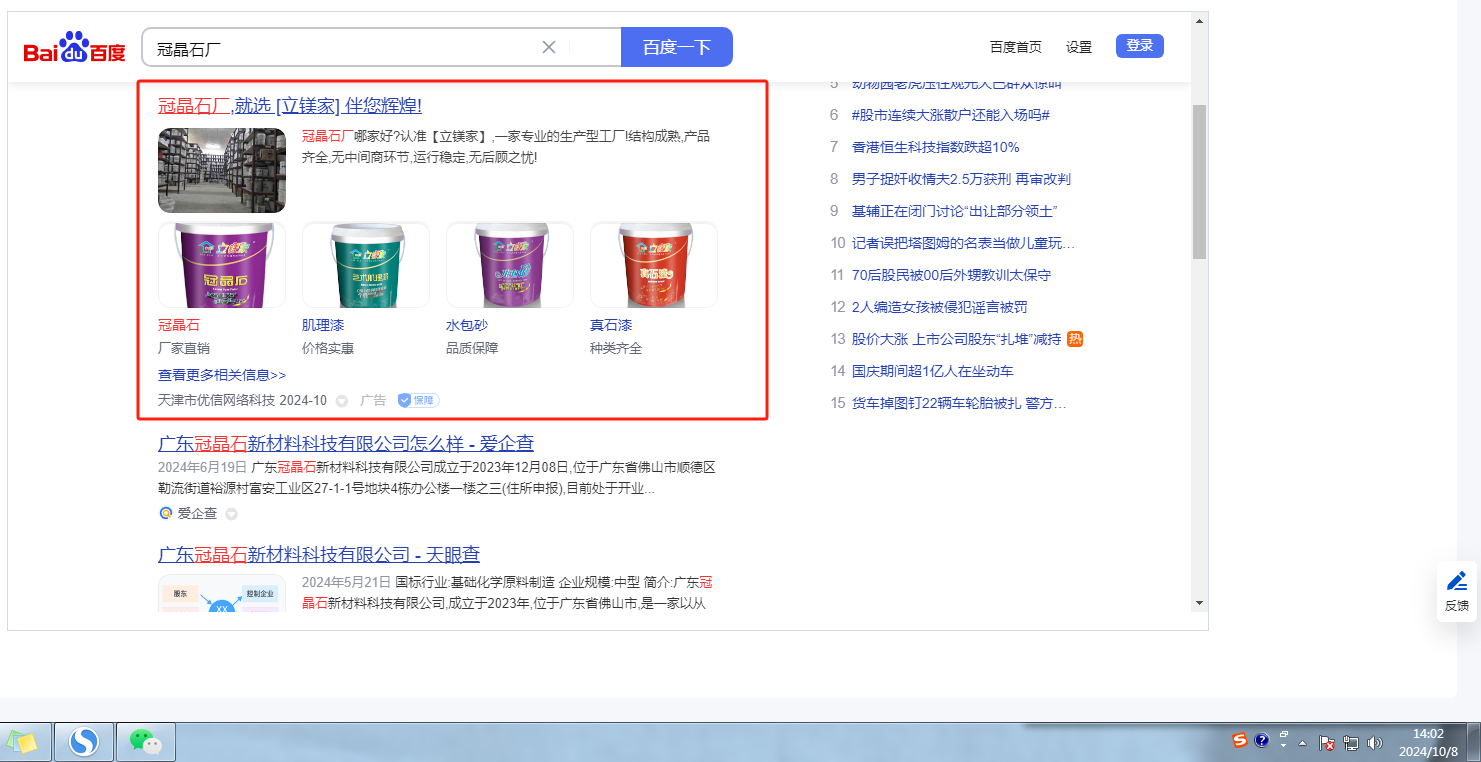Click the page vertical scrollbar thumb
The image size is (1481, 762).
click(1199, 180)
